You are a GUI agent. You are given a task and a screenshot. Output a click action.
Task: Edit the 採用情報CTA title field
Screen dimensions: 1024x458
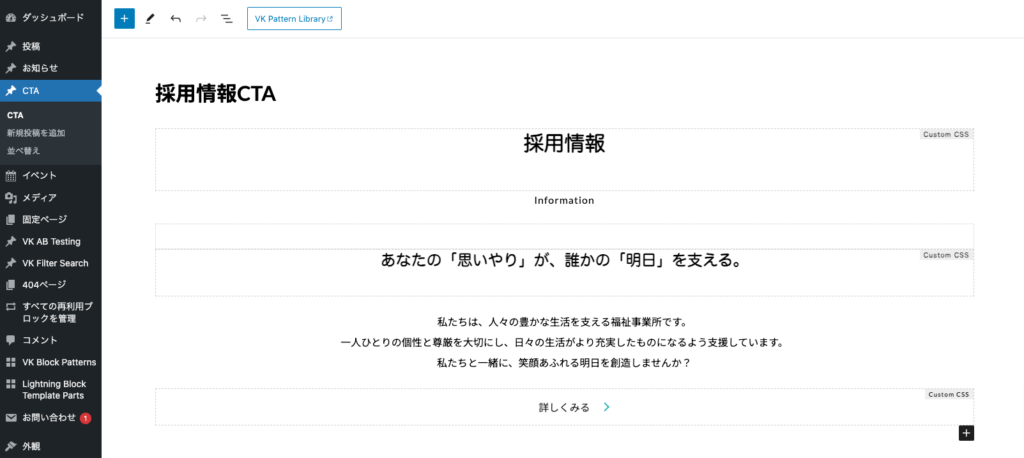[x=215, y=94]
